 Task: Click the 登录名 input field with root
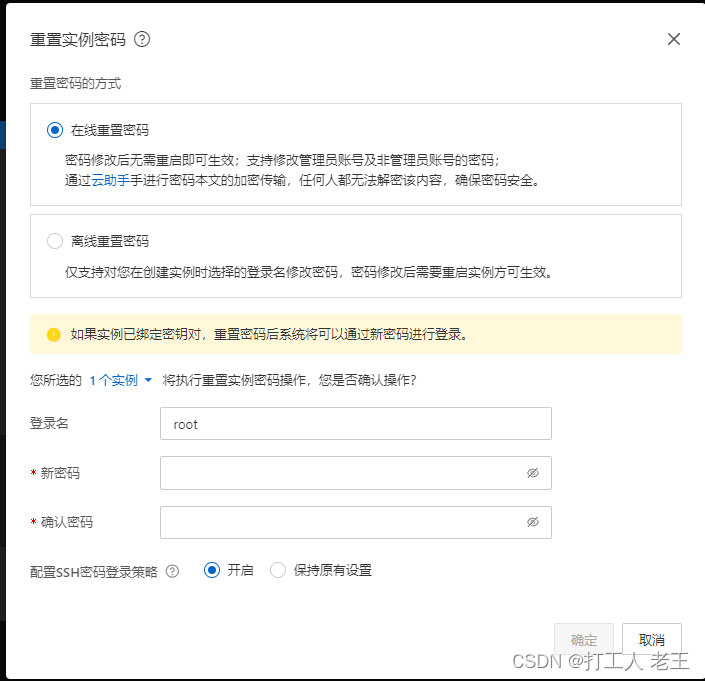[x=356, y=424]
